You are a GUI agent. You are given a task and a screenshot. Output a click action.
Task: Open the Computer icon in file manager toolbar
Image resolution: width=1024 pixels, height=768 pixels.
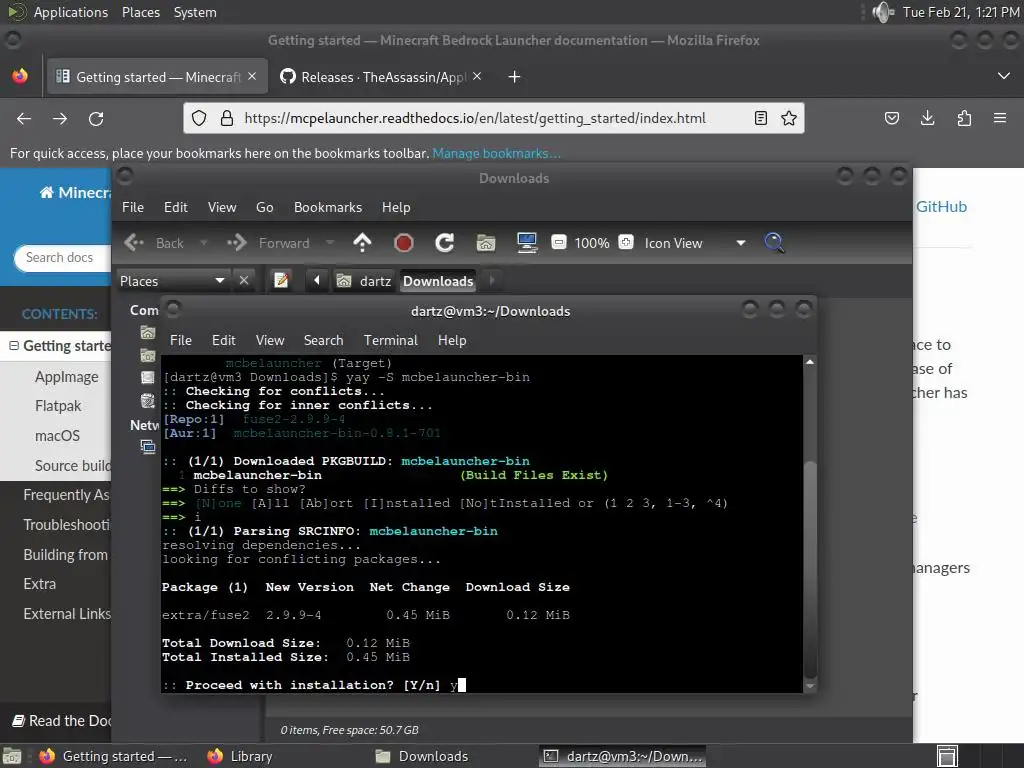pyautogui.click(x=526, y=243)
